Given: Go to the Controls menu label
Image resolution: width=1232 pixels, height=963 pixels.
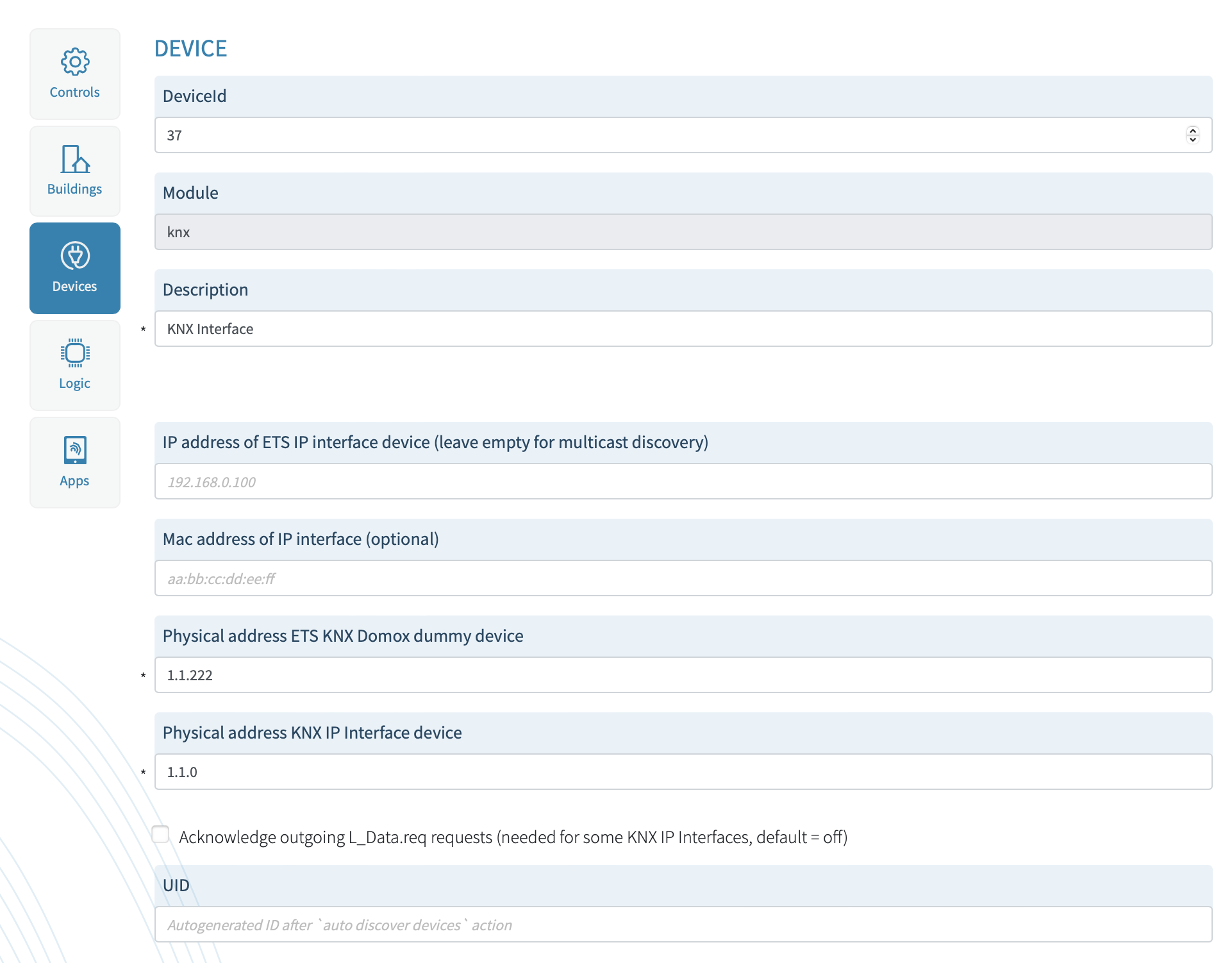Looking at the screenshot, I should 75,92.
